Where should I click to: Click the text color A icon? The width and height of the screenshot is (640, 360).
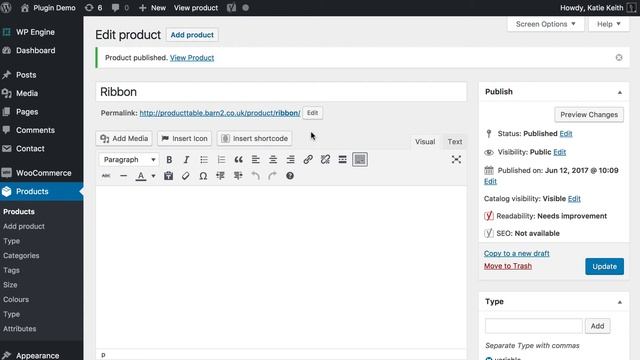point(141,176)
